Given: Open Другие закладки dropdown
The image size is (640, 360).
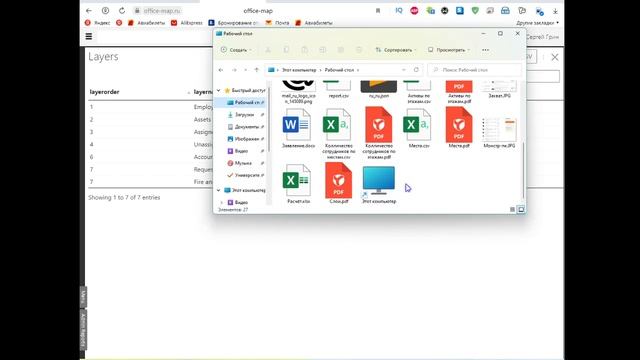Looking at the screenshot, I should pyautogui.click(x=538, y=23).
